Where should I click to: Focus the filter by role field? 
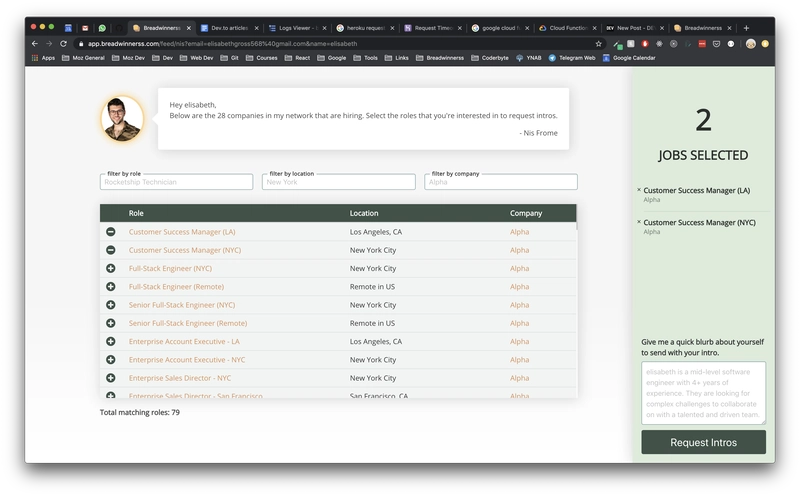click(x=177, y=182)
